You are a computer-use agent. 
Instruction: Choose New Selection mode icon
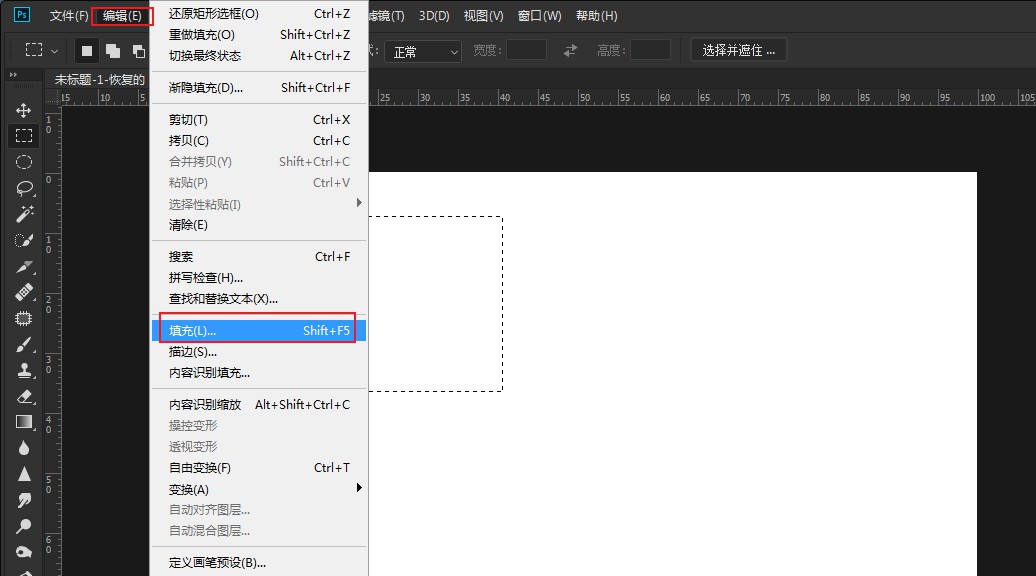(x=87, y=51)
